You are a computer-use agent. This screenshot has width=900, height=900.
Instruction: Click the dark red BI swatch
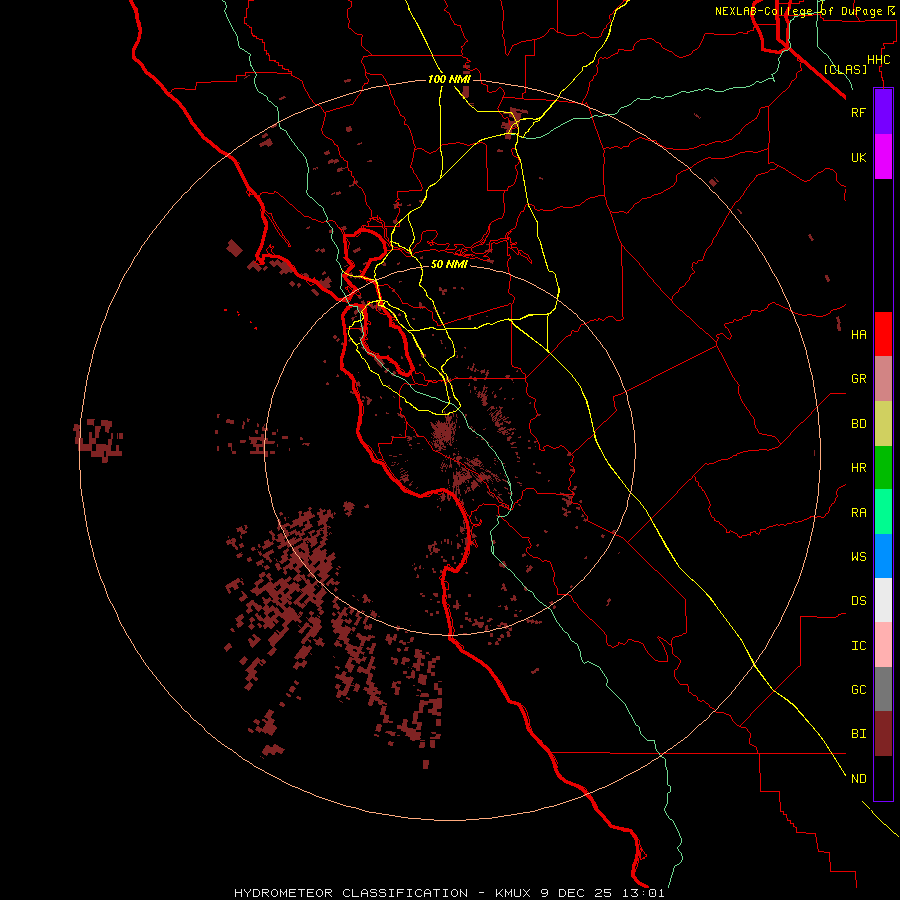[883, 734]
